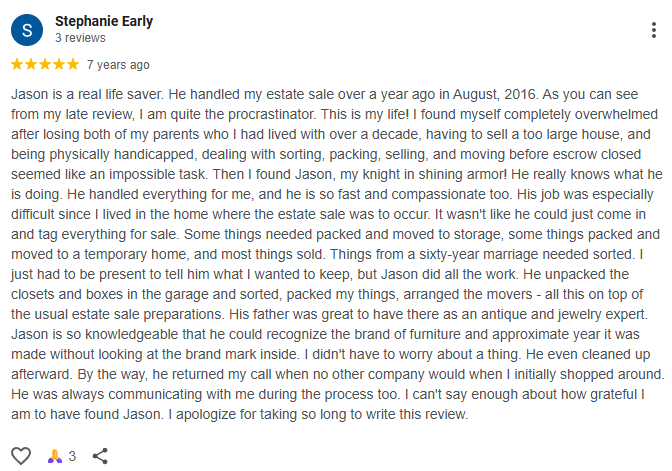
Task: Click the second gold rating star
Action: coord(31,64)
